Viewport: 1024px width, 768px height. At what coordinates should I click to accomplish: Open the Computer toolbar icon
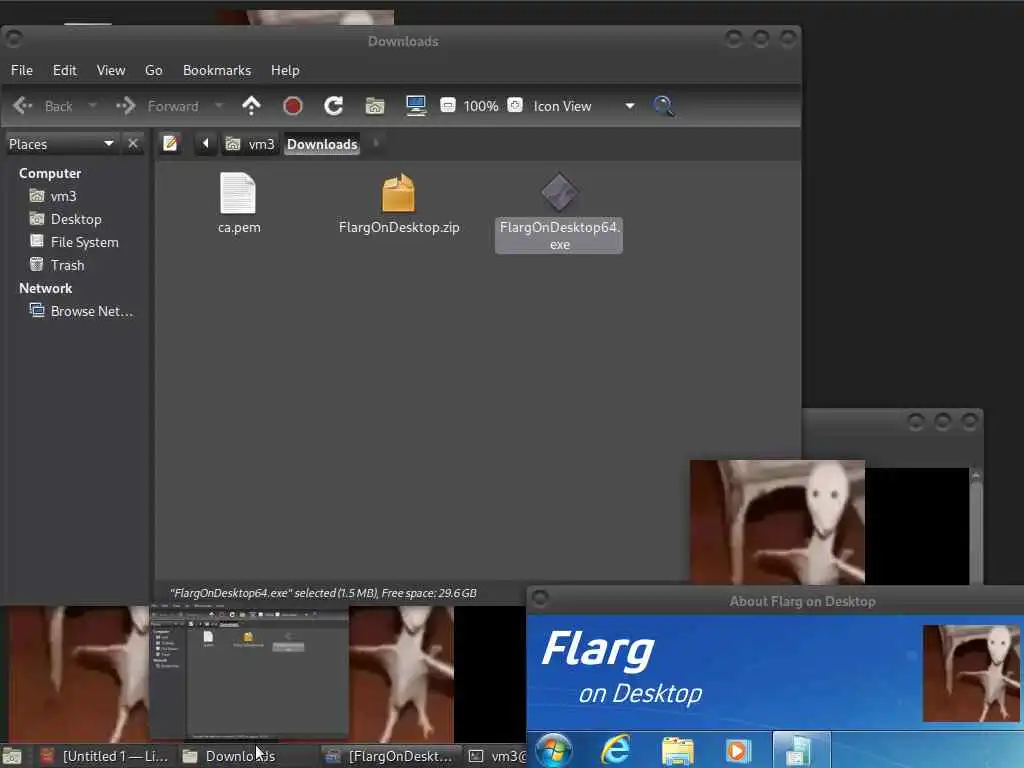[416, 106]
